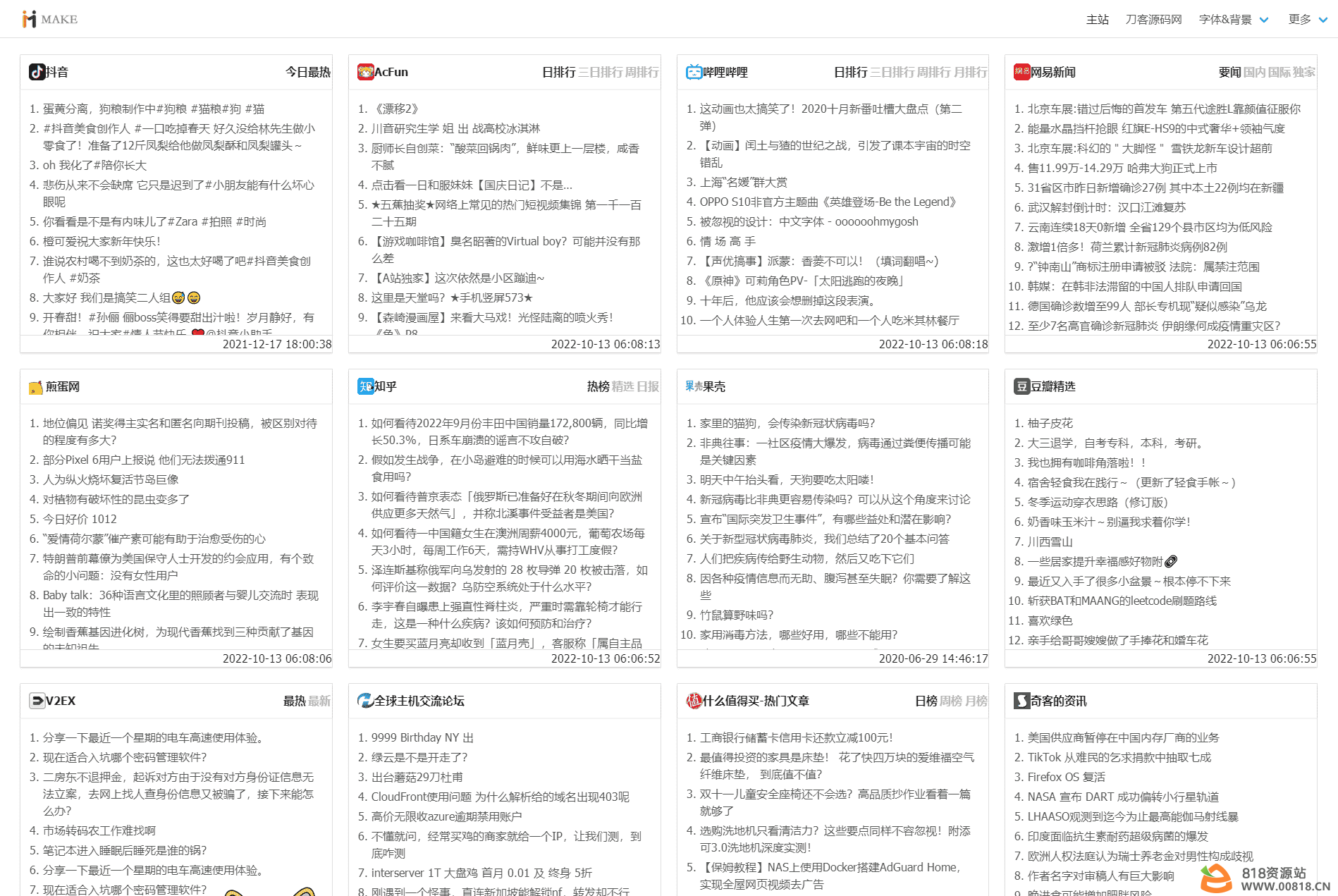Viewport: 1338px width, 896px height.
Task: Open 9999 Birthday NY 出 forum post
Action: tap(422, 737)
